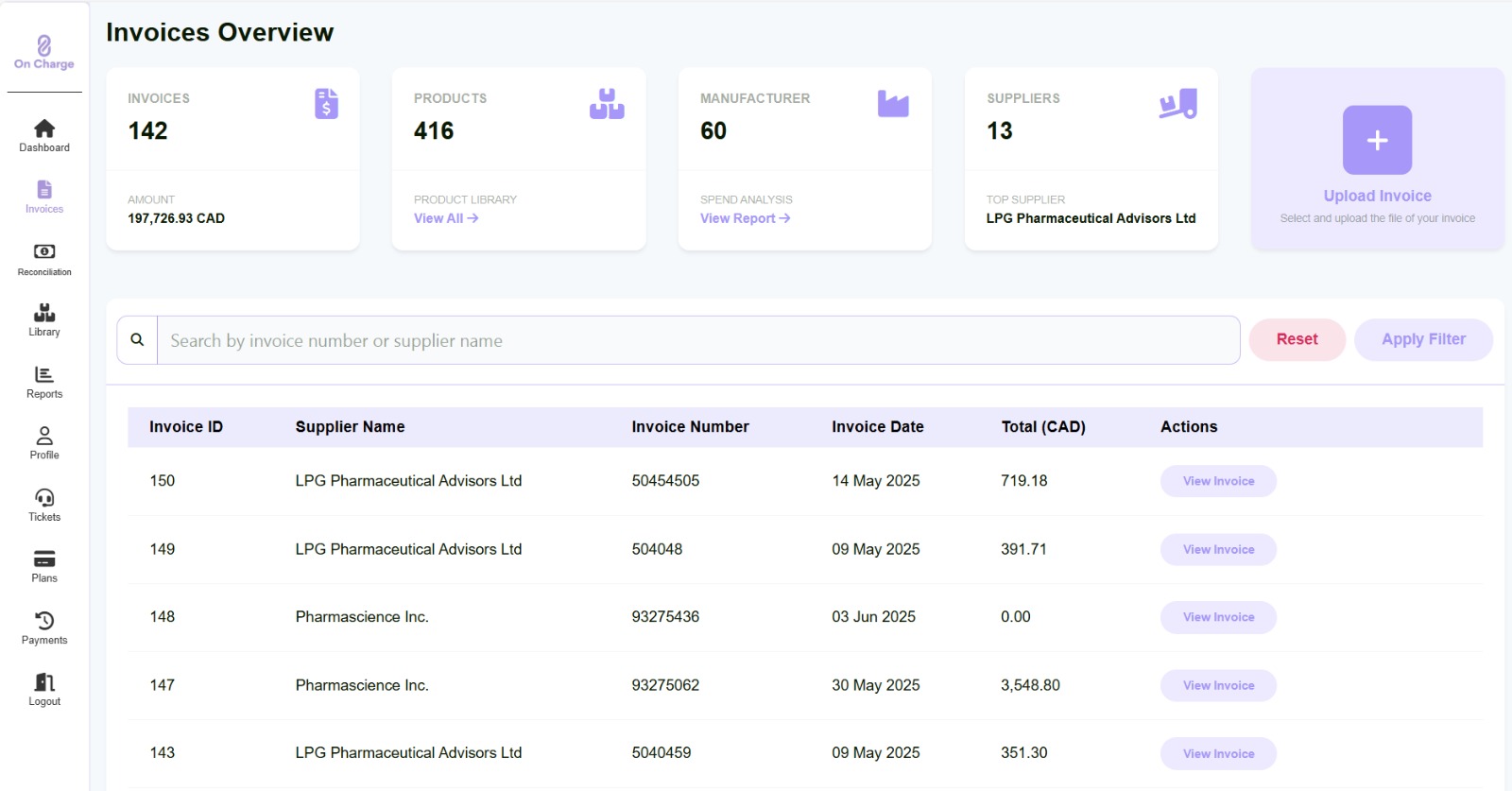Click the Reset button
Viewport: 1512px width, 791px height.
(x=1297, y=339)
